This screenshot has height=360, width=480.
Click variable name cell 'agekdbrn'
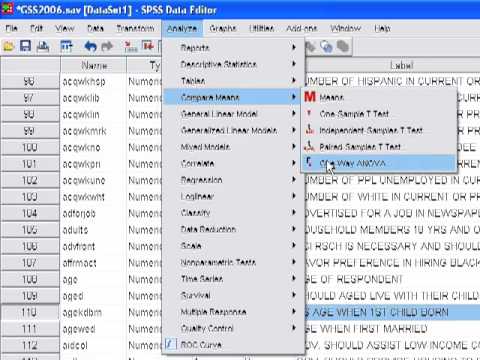coord(93,312)
